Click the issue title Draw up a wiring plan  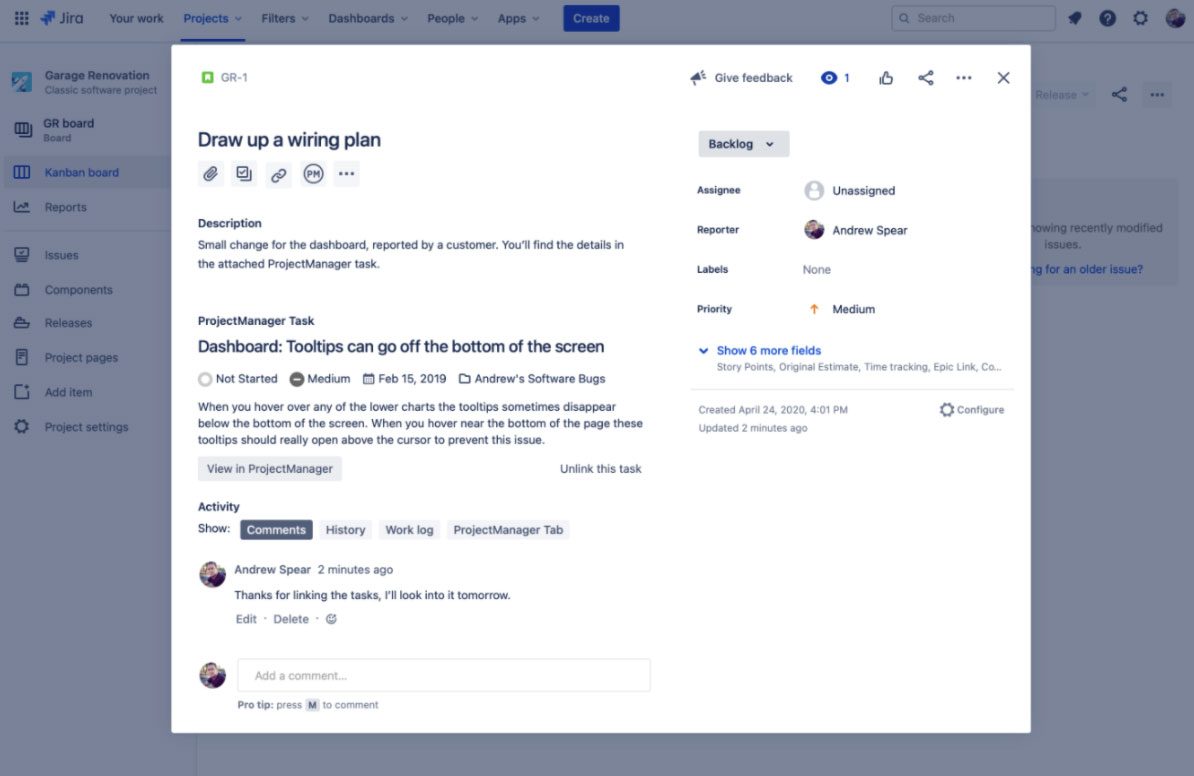(289, 139)
